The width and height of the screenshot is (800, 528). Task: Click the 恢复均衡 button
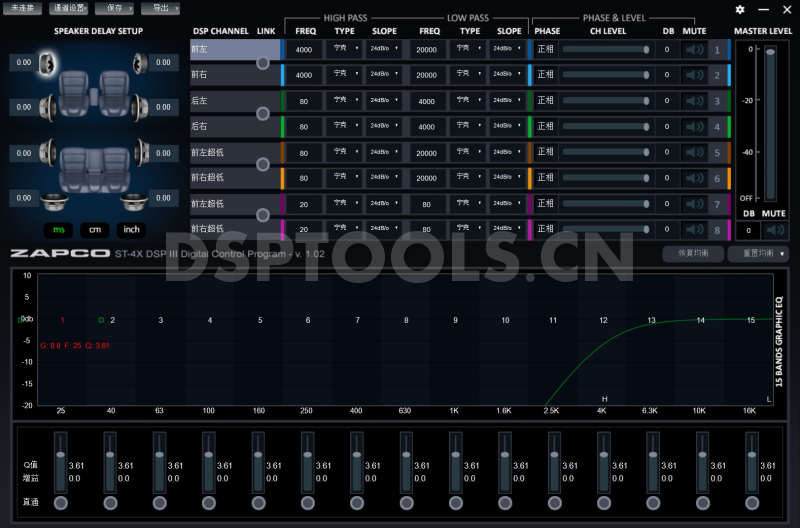(x=693, y=254)
